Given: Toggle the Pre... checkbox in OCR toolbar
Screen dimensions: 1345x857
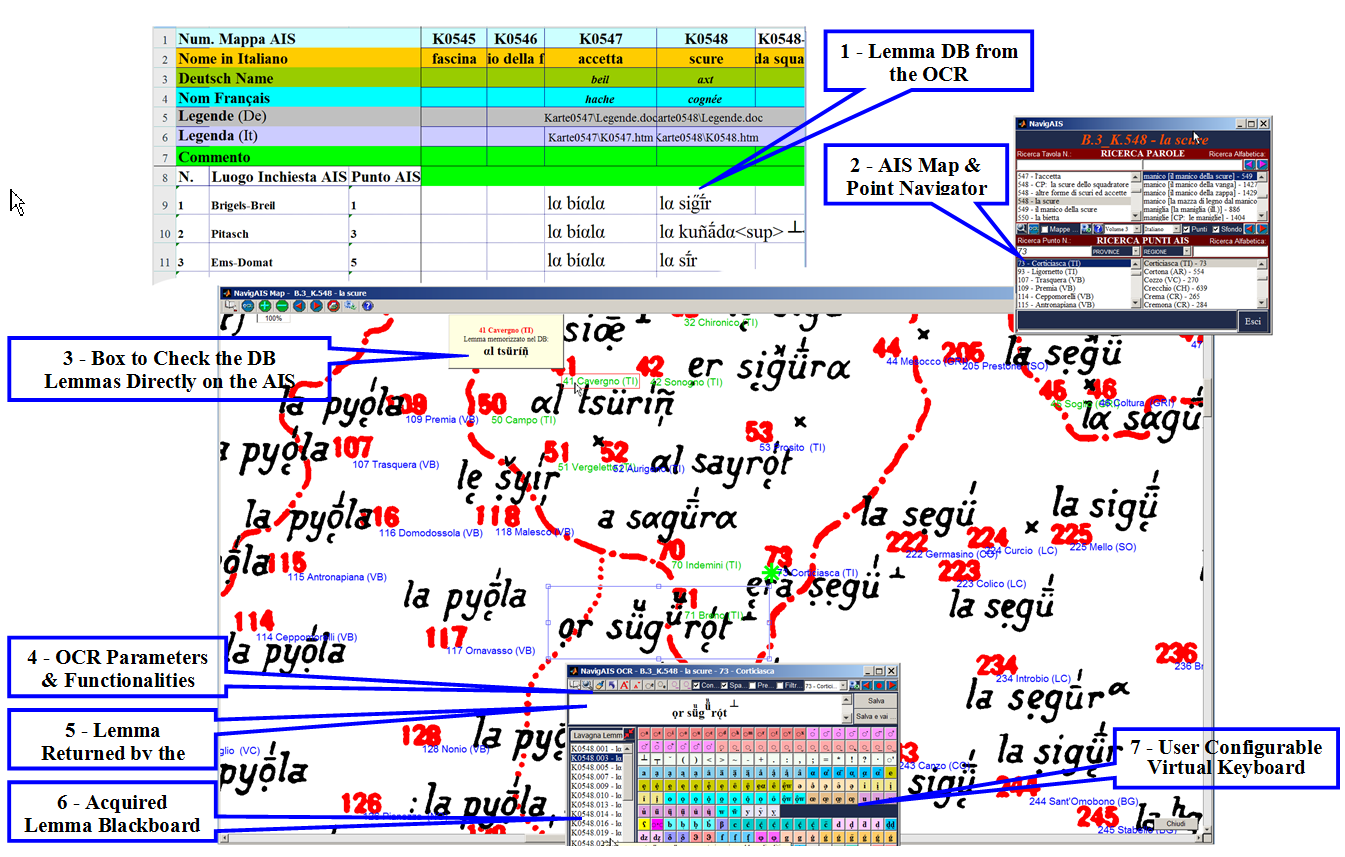Looking at the screenshot, I should (x=753, y=685).
